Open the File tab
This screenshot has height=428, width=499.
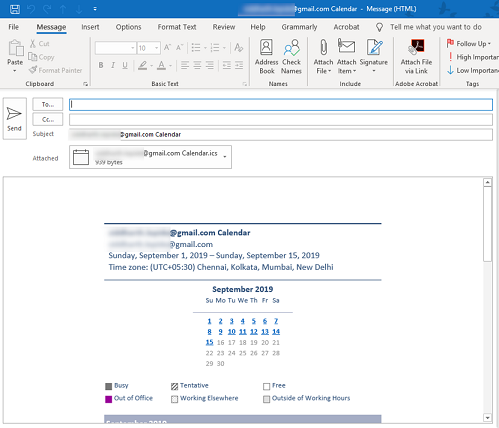pos(14,27)
